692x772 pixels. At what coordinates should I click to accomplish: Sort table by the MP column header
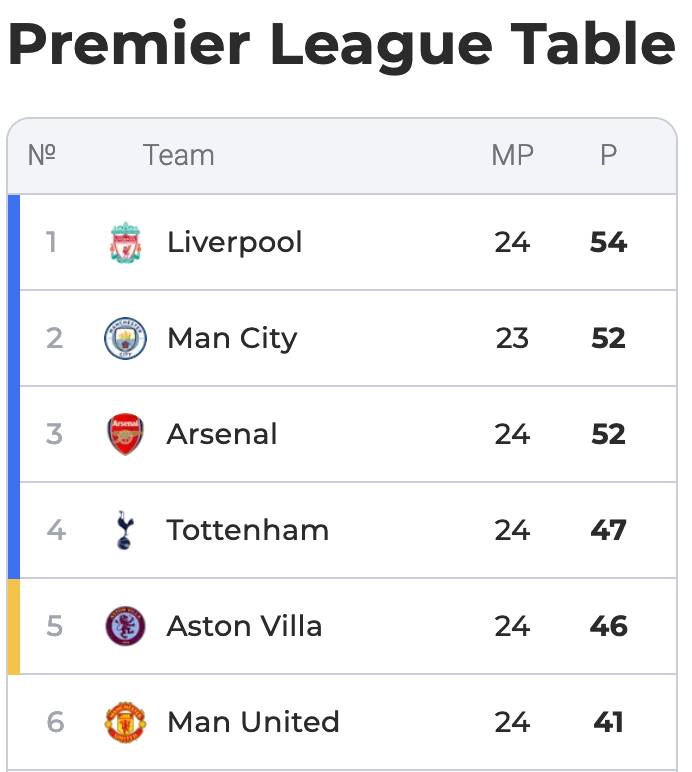tap(512, 155)
